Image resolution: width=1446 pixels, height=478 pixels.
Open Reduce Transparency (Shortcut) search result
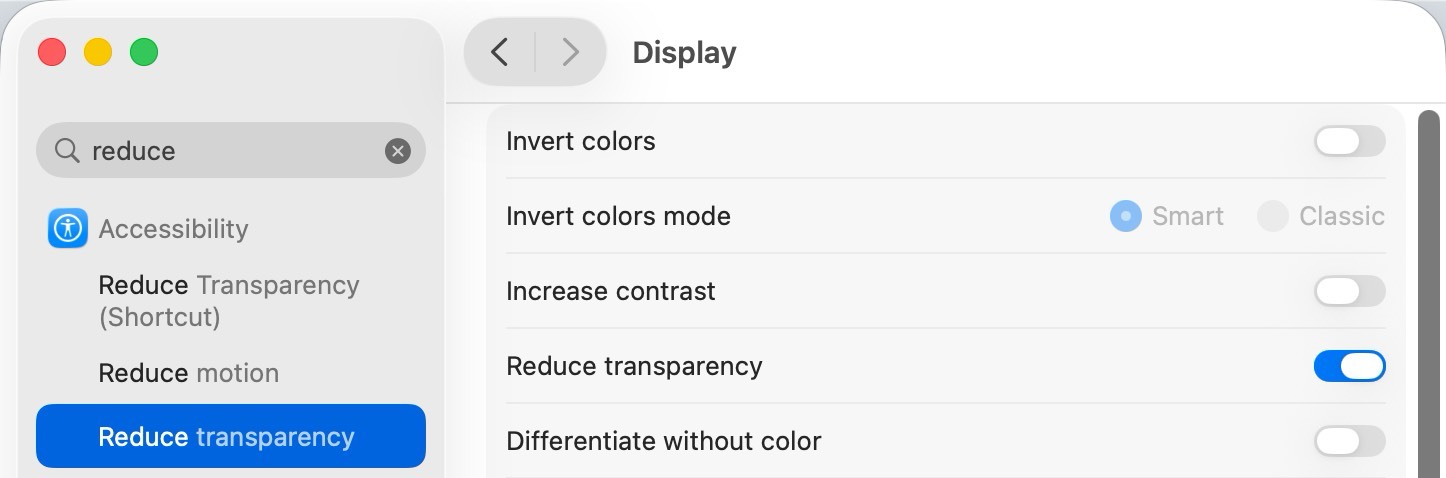228,301
